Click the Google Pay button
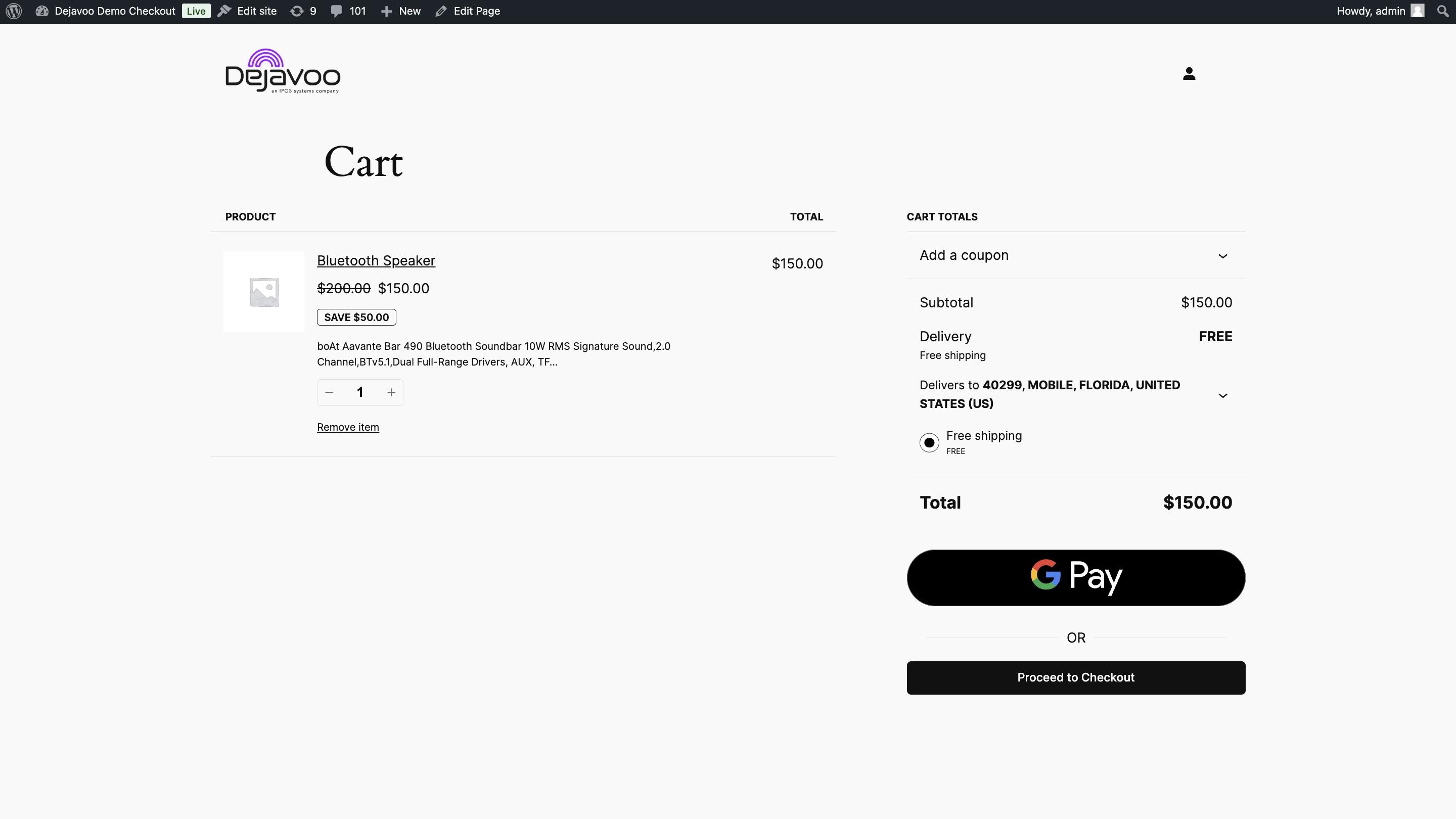 (1076, 577)
